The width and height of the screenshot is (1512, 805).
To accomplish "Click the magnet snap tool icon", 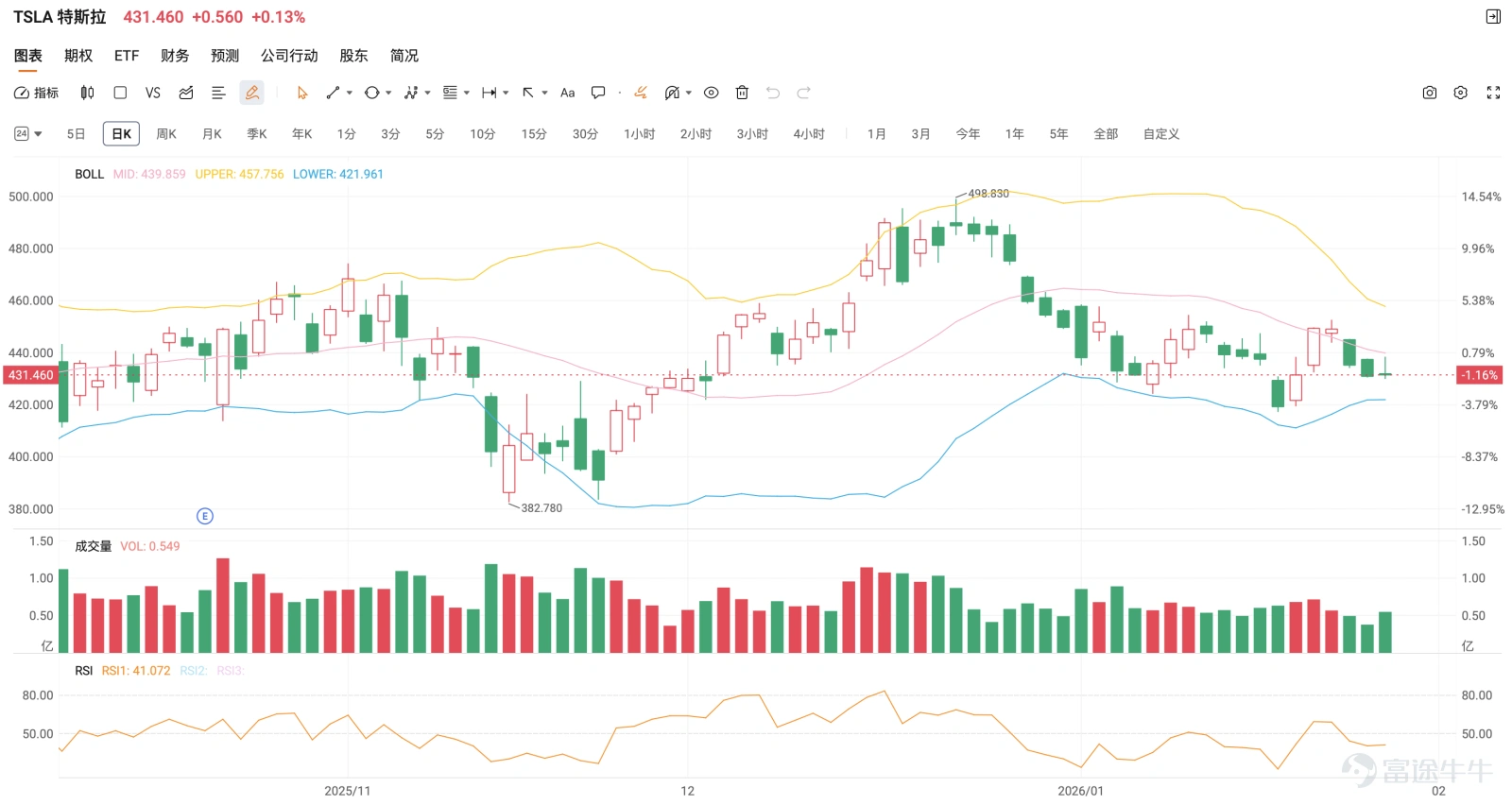I will pyautogui.click(x=672, y=93).
